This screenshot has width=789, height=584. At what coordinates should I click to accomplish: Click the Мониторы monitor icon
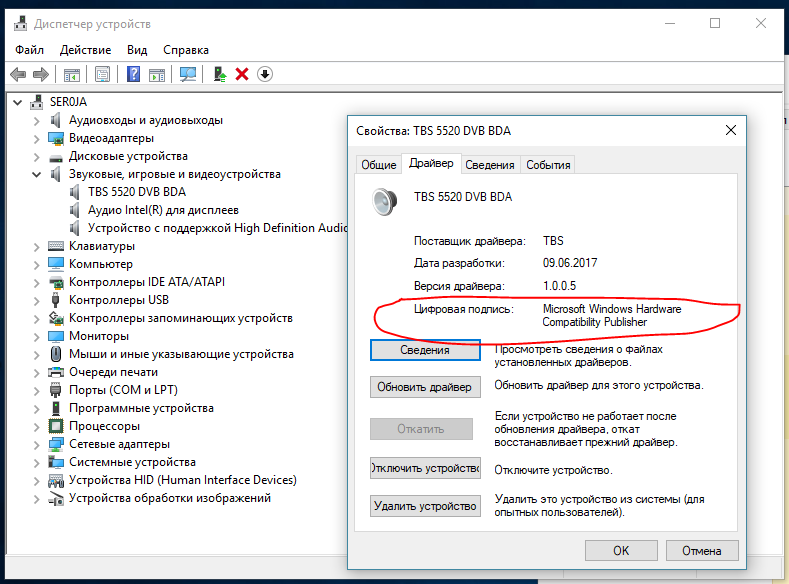click(56, 336)
